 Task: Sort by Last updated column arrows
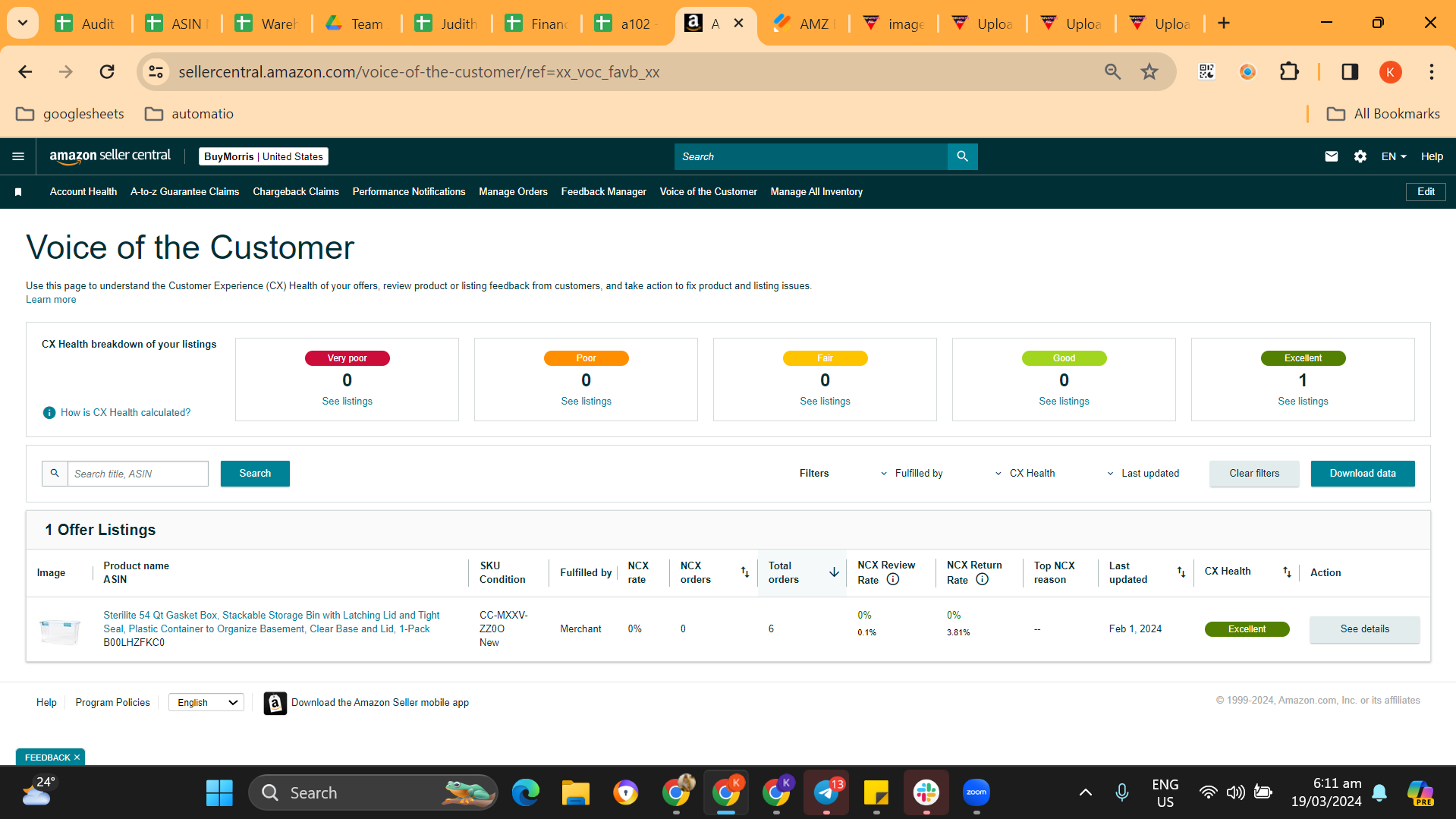(1181, 572)
